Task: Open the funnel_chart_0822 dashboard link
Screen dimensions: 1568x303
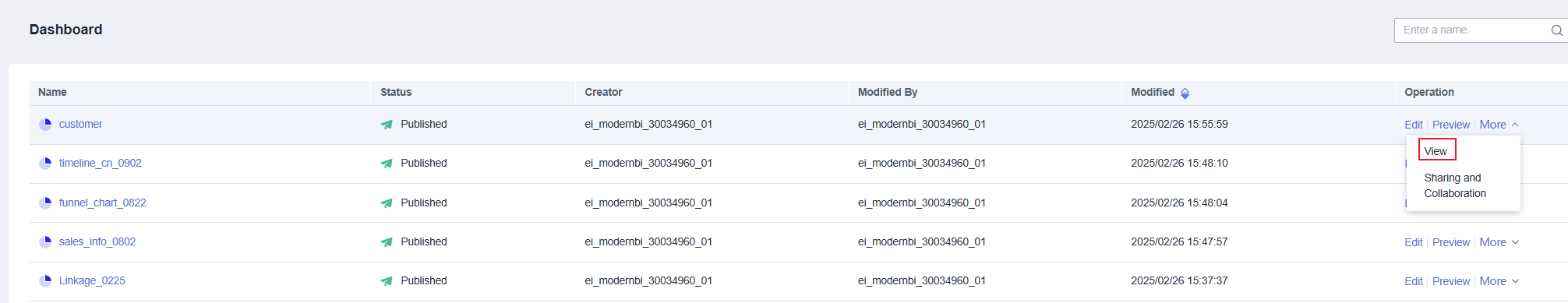Action: [102, 203]
